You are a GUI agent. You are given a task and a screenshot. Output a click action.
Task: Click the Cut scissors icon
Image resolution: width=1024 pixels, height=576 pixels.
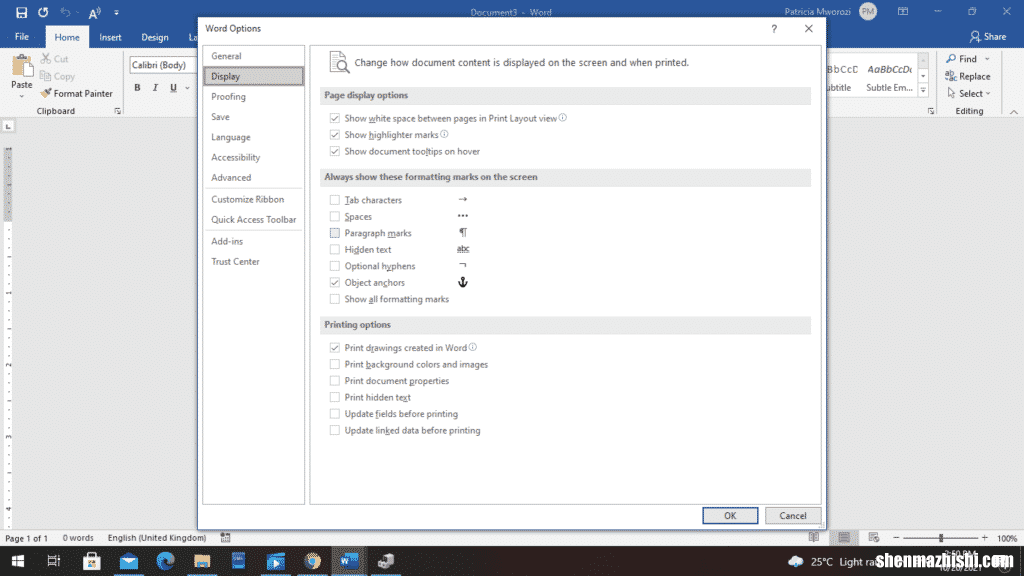(x=46, y=59)
